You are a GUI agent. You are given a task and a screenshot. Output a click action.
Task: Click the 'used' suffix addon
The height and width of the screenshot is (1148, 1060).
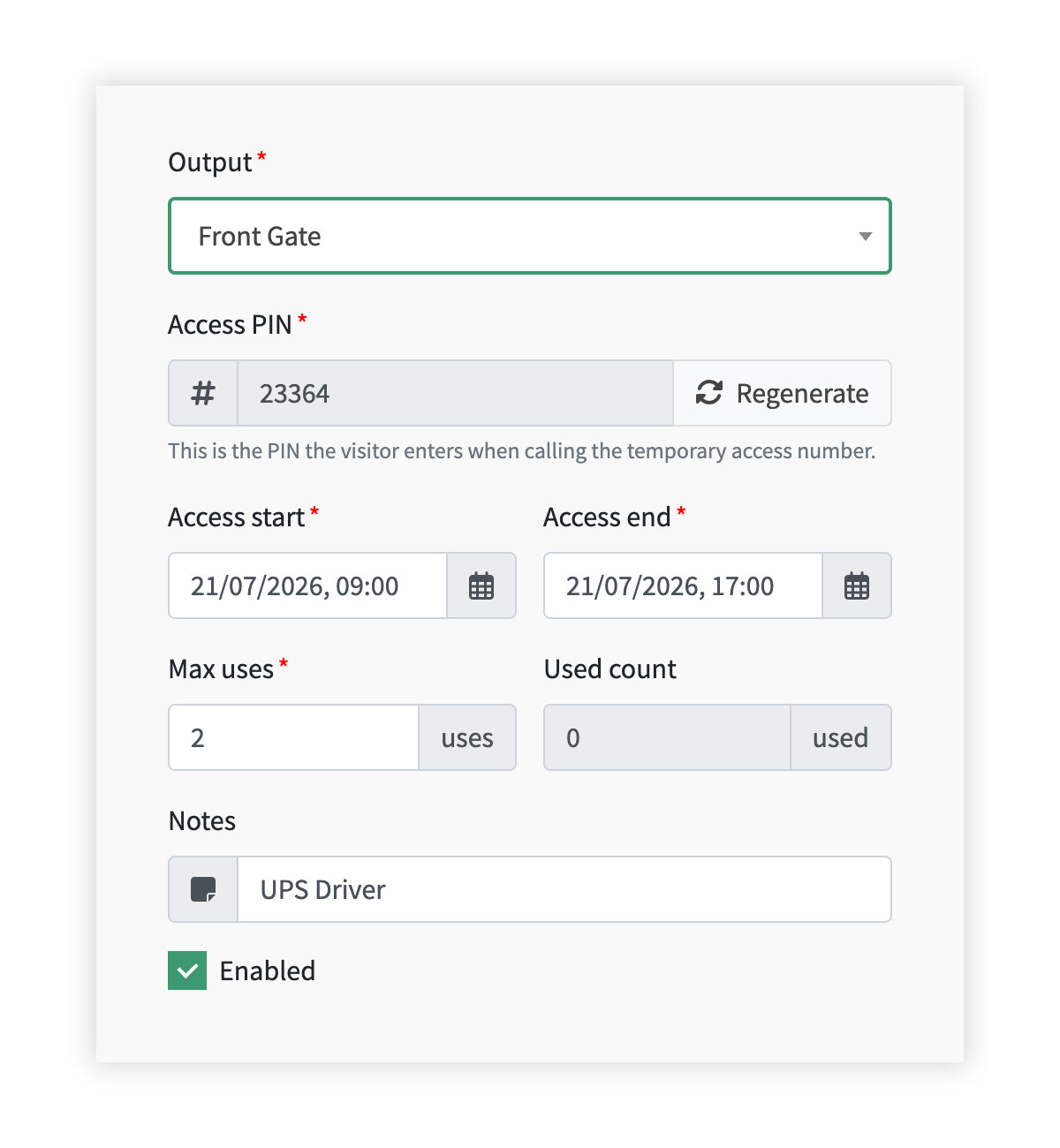[x=841, y=737]
